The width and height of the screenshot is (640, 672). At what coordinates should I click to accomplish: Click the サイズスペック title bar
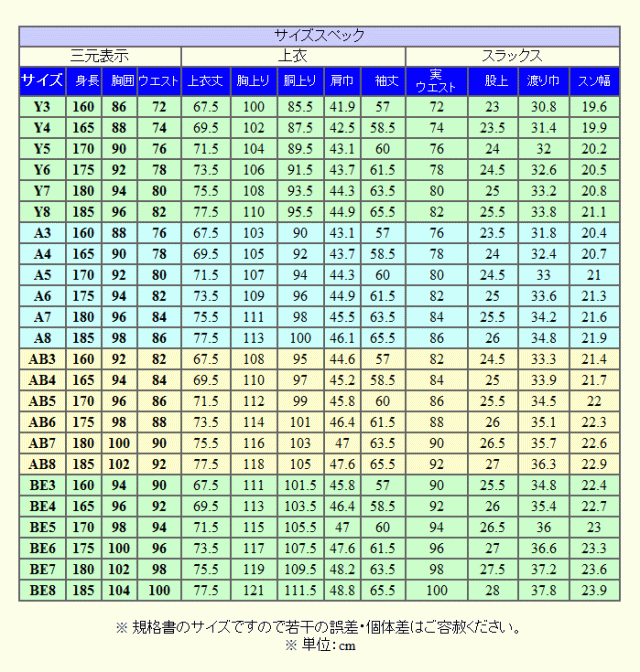(320, 36)
